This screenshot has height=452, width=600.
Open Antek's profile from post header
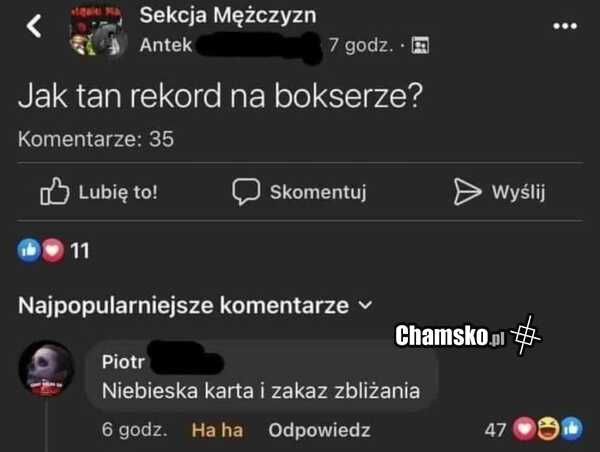point(166,45)
